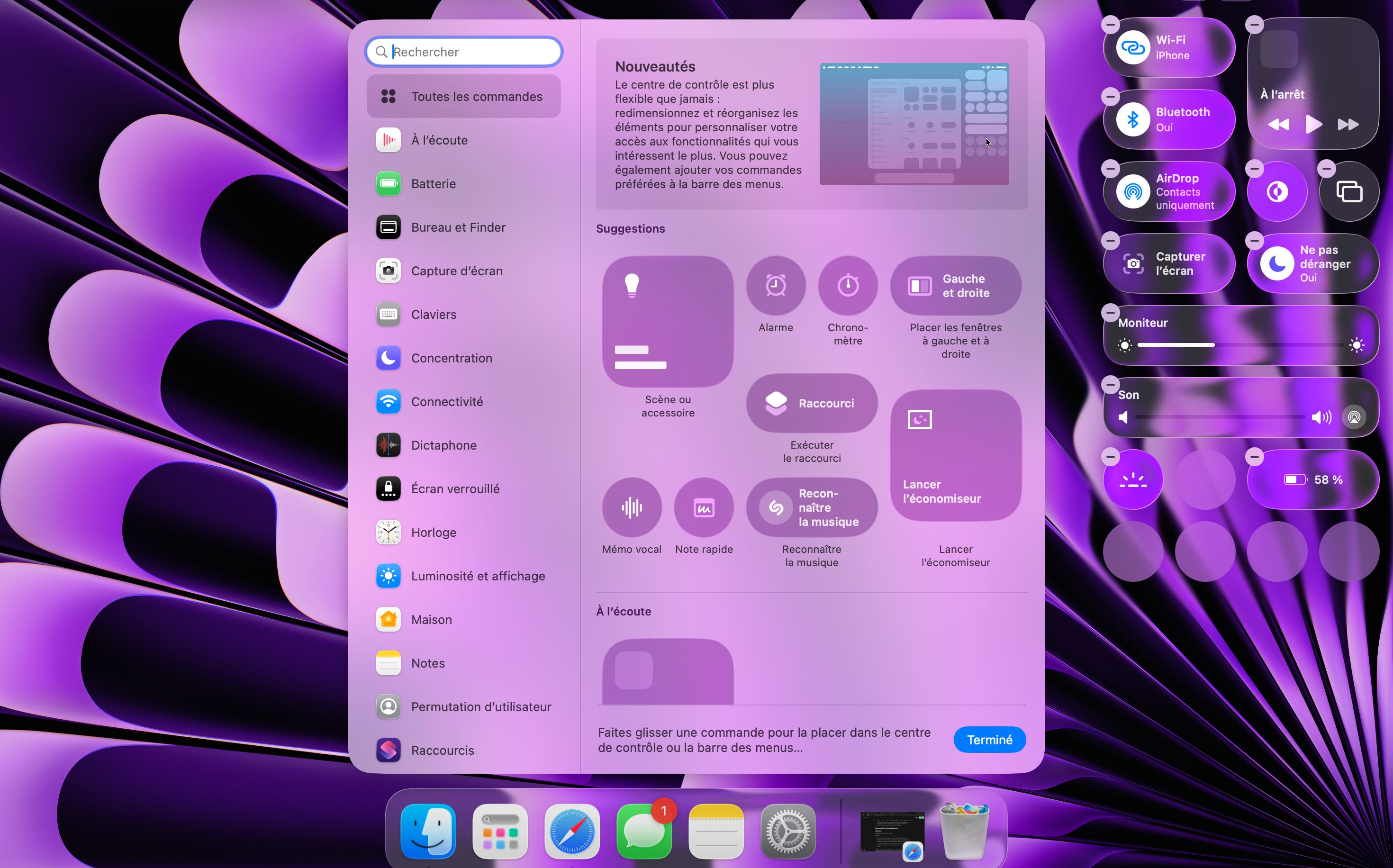
Task: Select the Gauche et droite tile
Action: click(955, 285)
